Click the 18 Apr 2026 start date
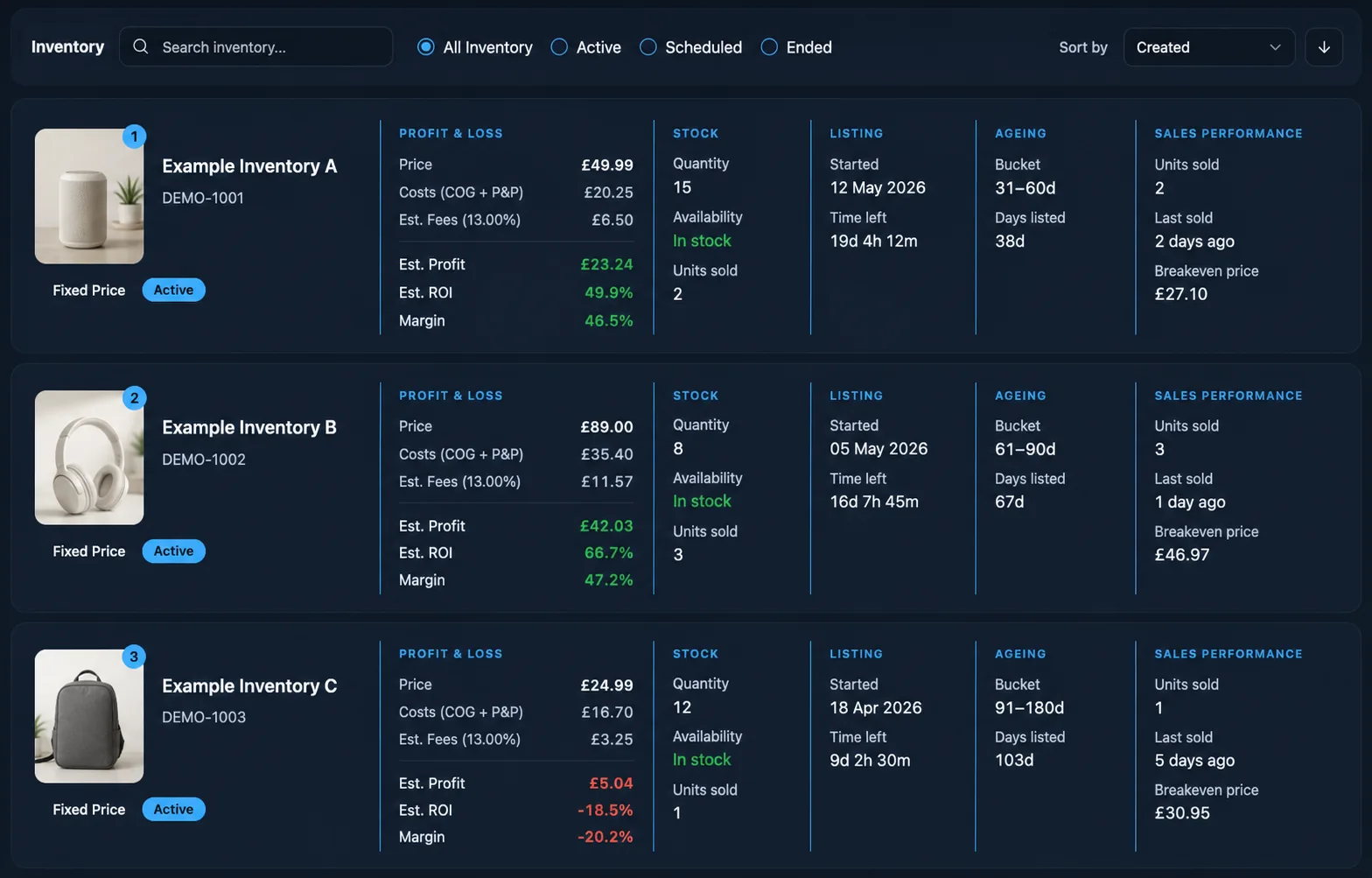This screenshot has width=1372, height=878. [876, 707]
